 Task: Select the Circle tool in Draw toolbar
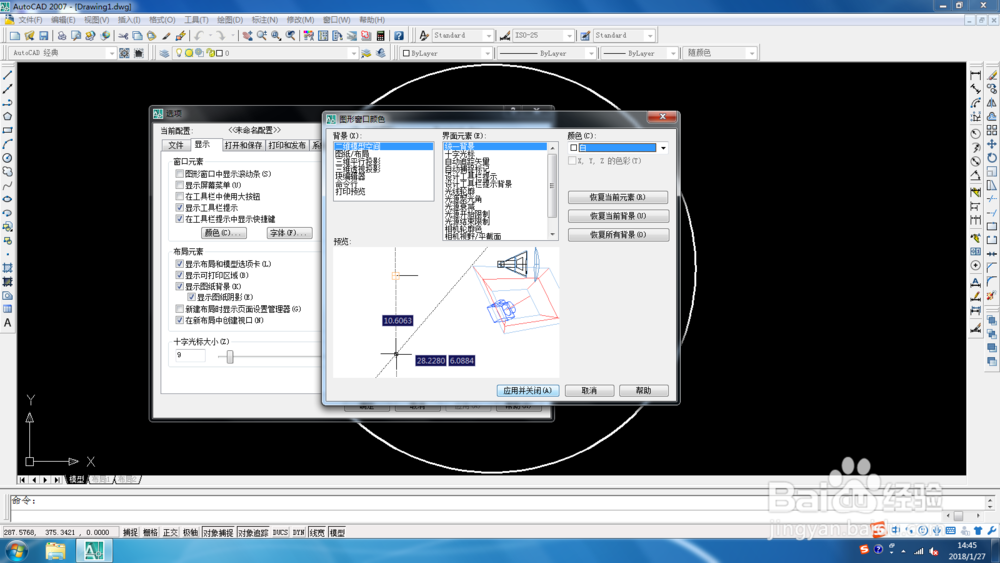tap(8, 157)
